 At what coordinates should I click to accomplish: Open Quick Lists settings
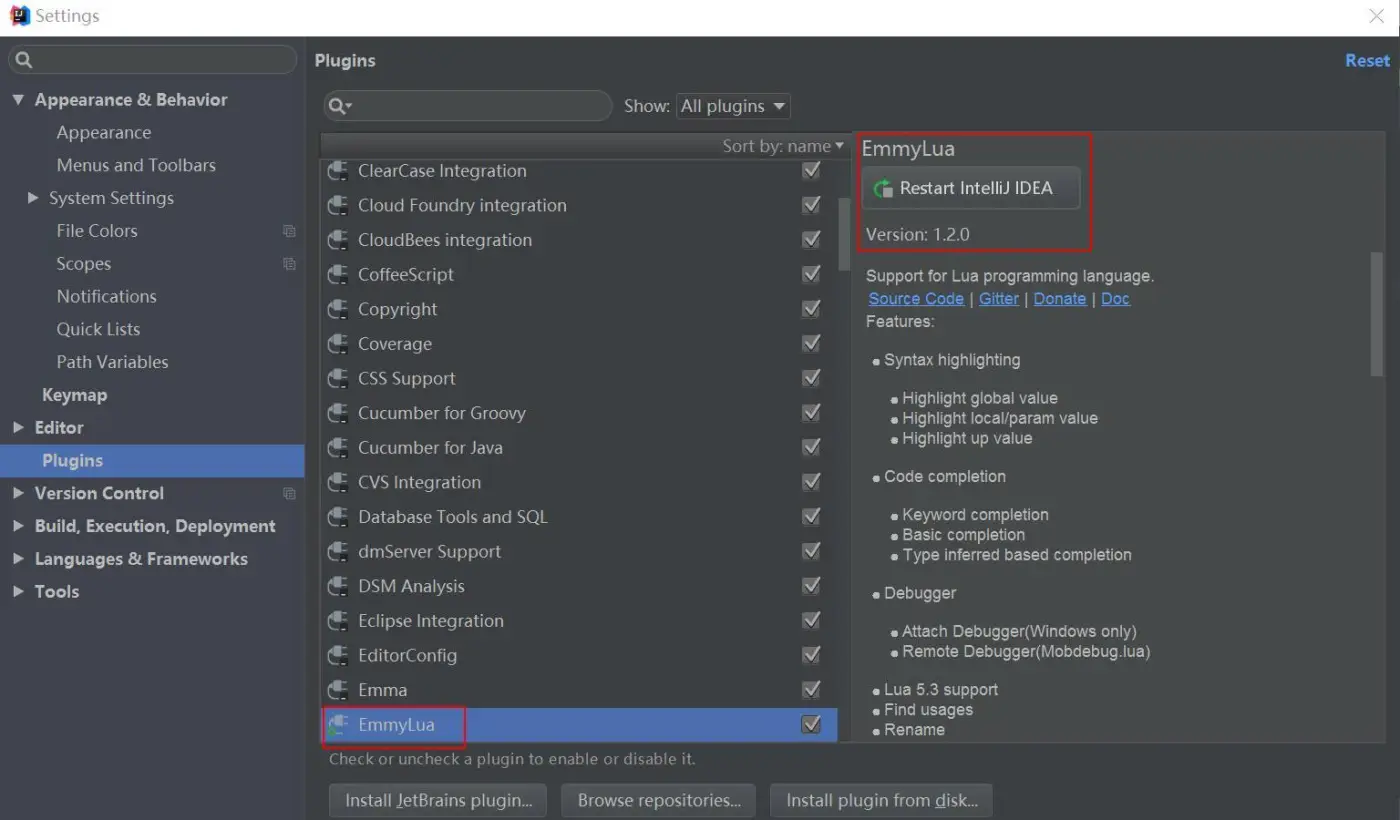point(98,329)
